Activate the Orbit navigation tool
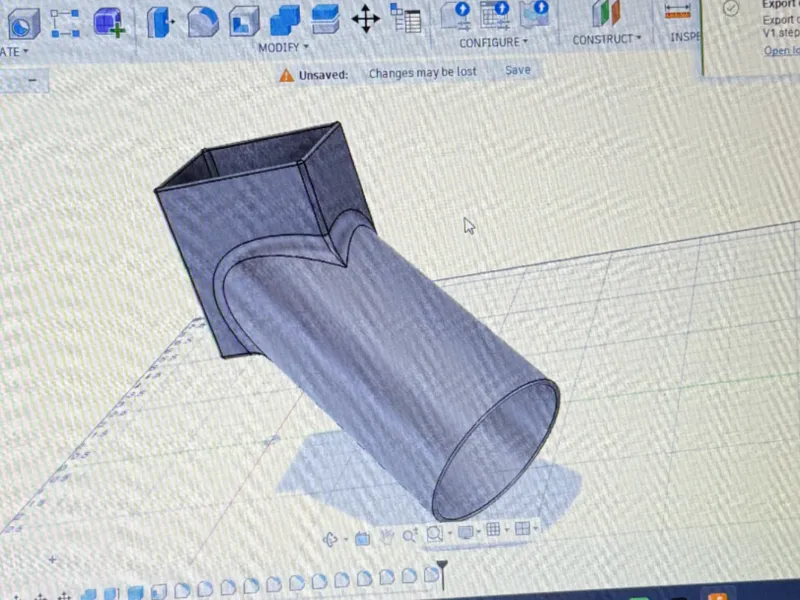The image size is (800, 600). [x=330, y=539]
